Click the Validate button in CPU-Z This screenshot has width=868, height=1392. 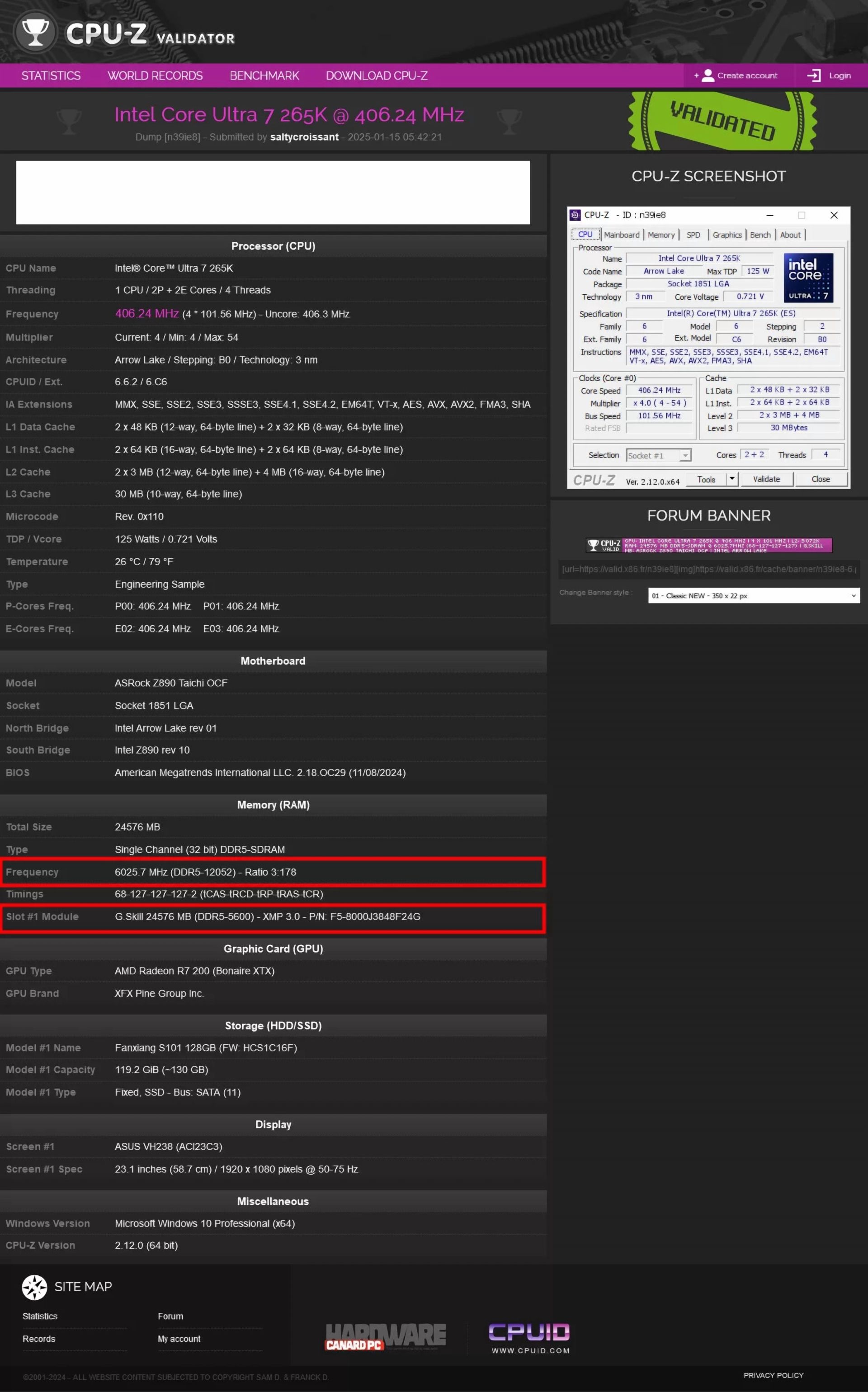766,479
